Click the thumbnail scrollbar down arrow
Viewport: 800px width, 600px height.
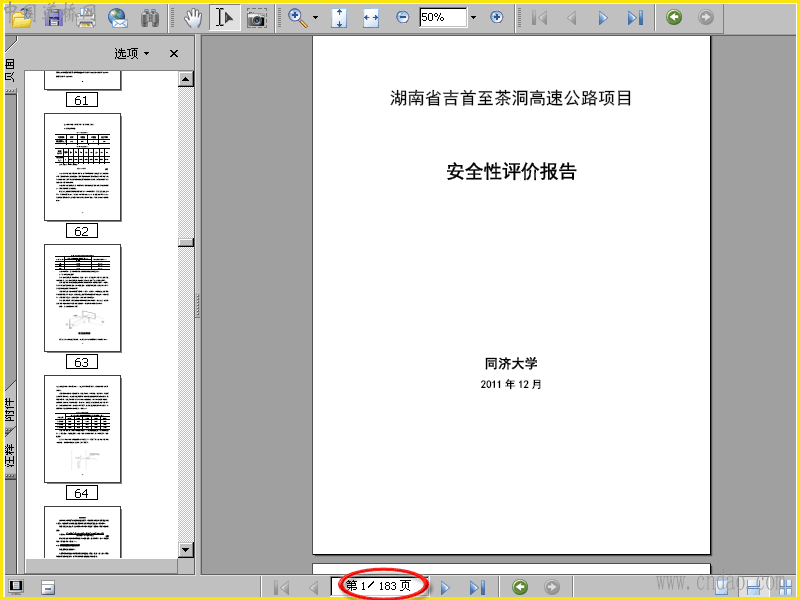(x=186, y=549)
